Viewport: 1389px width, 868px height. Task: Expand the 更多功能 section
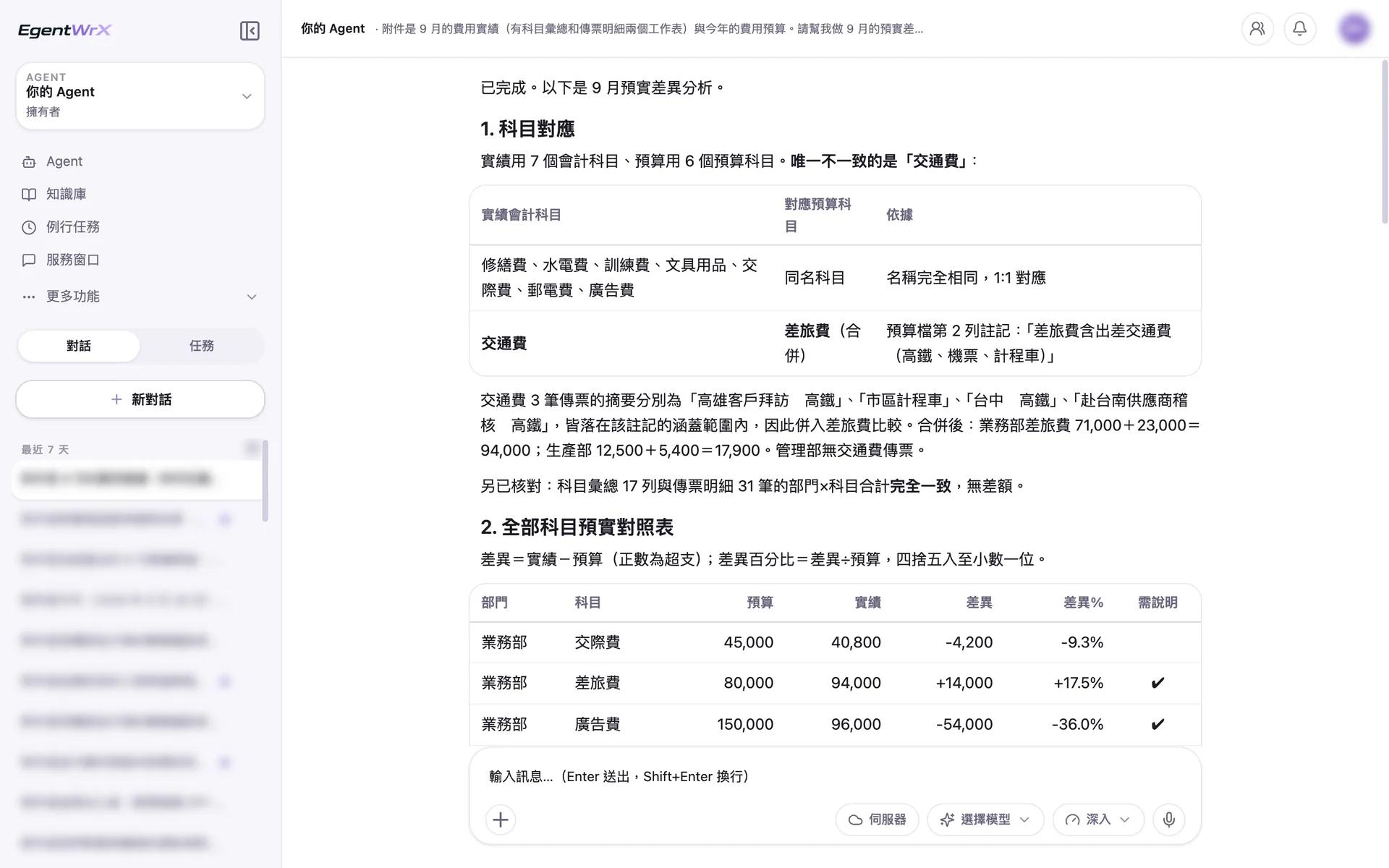tap(140, 297)
